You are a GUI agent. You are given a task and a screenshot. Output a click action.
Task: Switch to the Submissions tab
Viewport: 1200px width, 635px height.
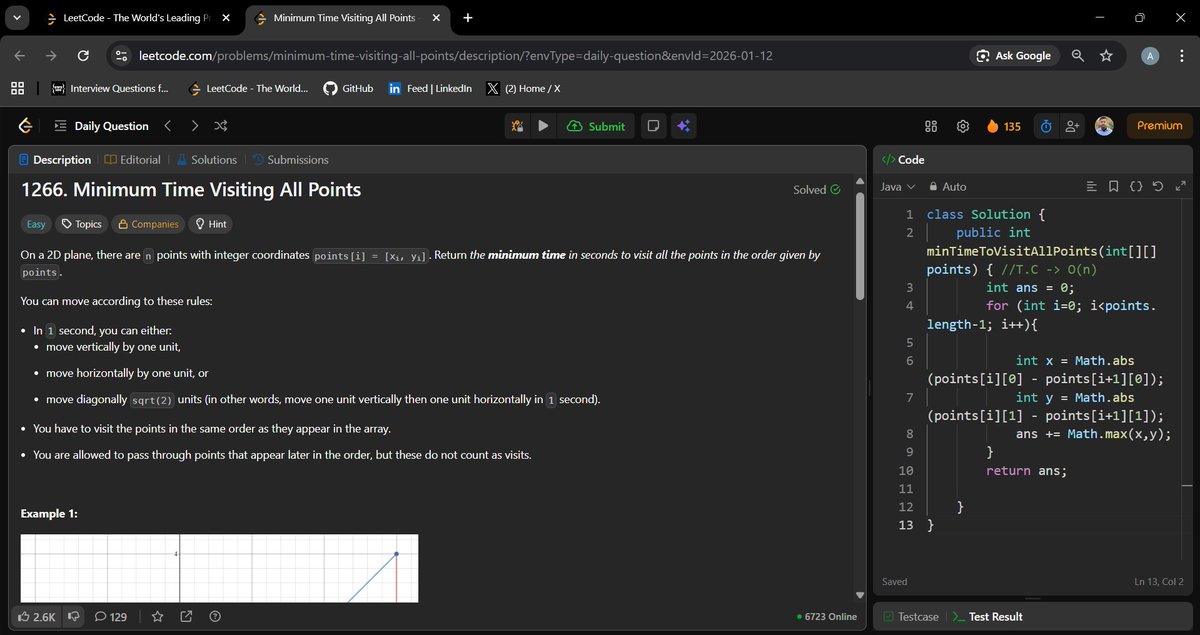(x=290, y=160)
